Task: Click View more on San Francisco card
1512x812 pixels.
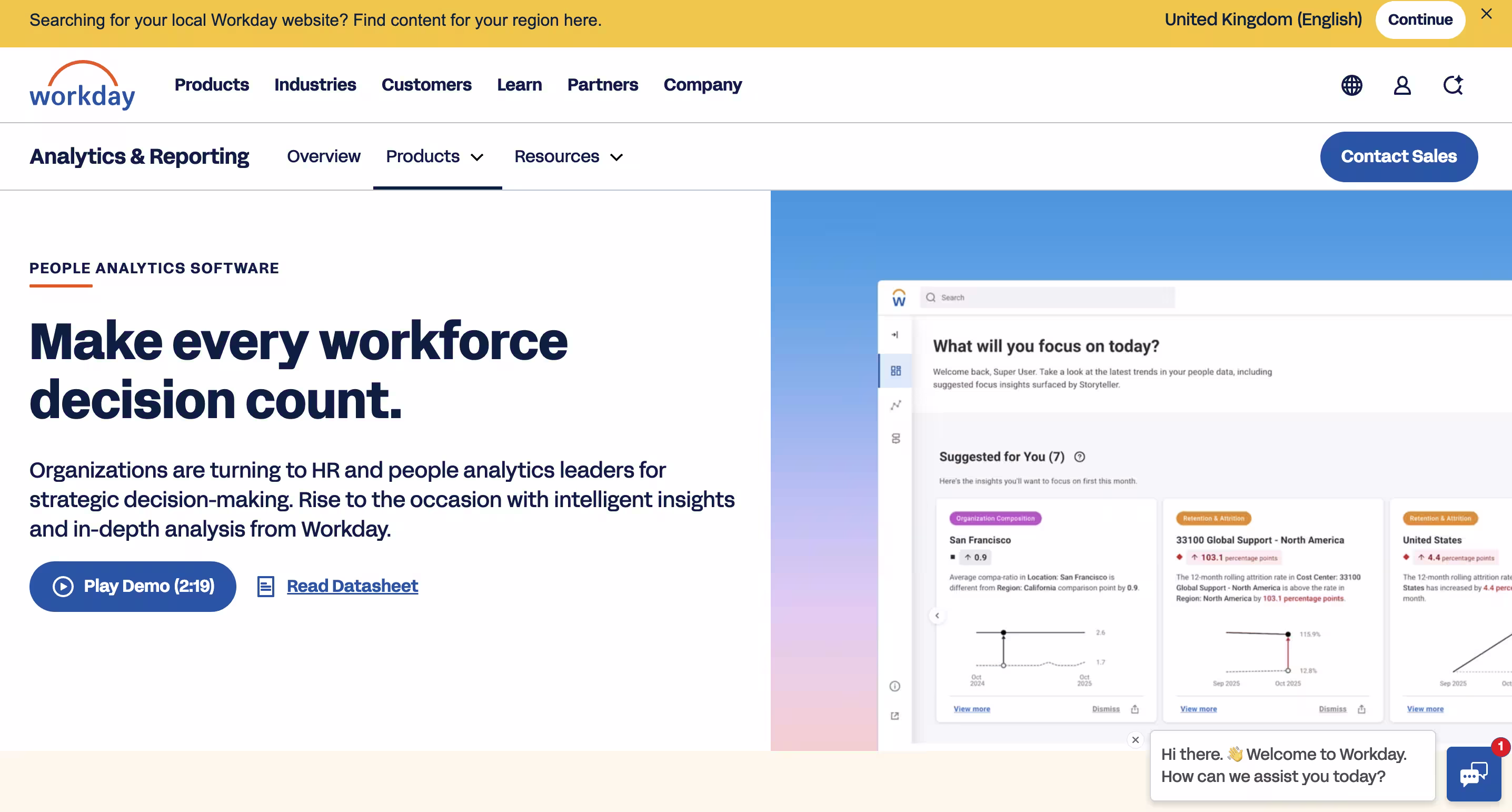Action: point(971,709)
